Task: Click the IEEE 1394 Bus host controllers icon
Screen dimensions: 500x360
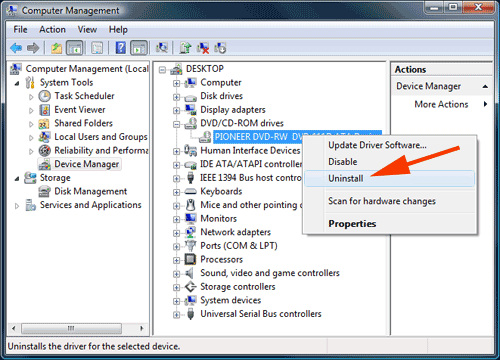Action: (x=190, y=178)
